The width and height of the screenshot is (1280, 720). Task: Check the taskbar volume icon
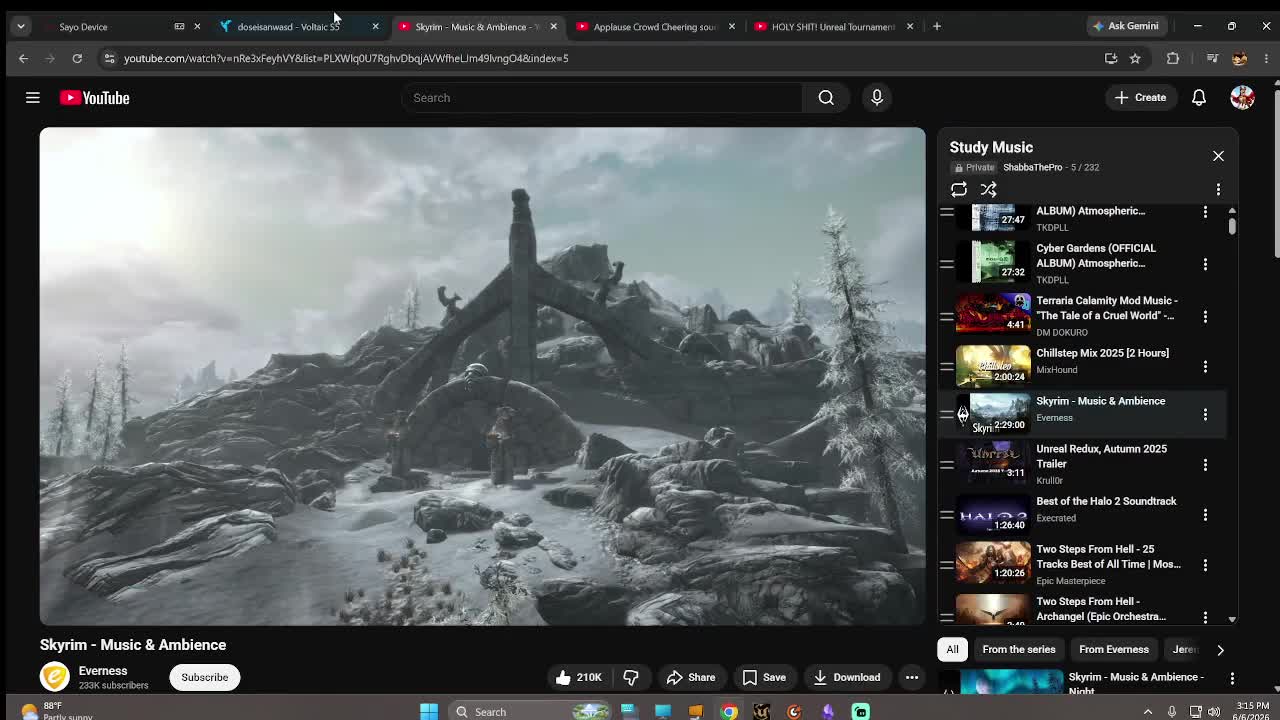point(1215,711)
